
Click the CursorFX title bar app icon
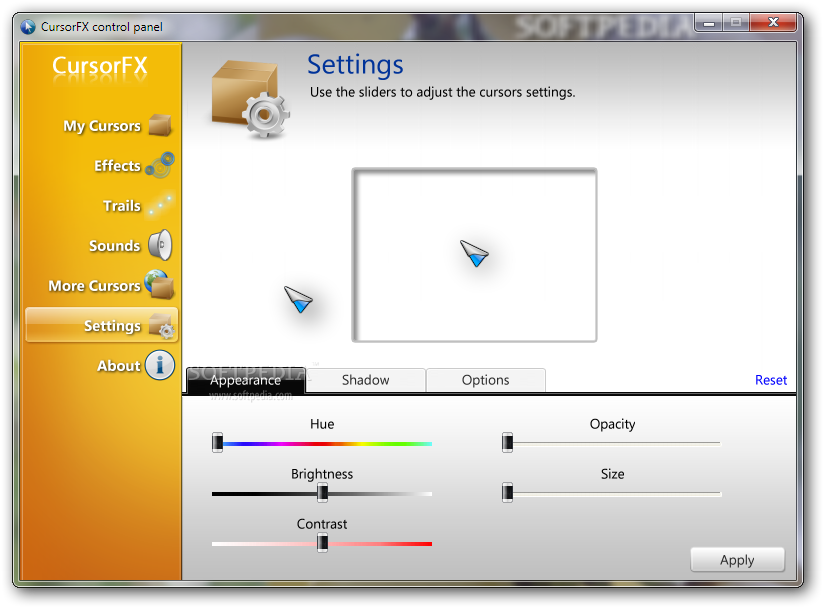[28, 26]
